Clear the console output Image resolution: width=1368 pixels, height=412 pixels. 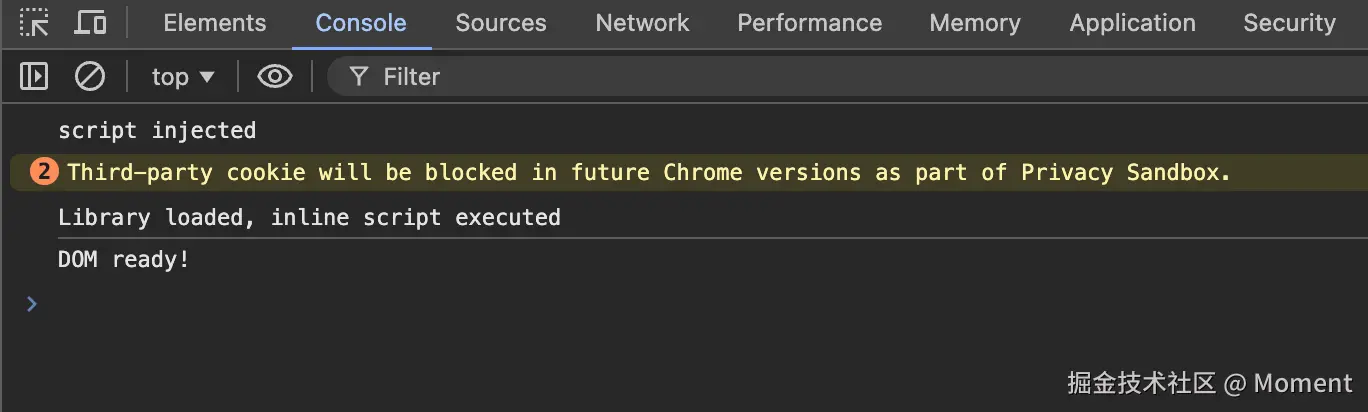(90, 76)
